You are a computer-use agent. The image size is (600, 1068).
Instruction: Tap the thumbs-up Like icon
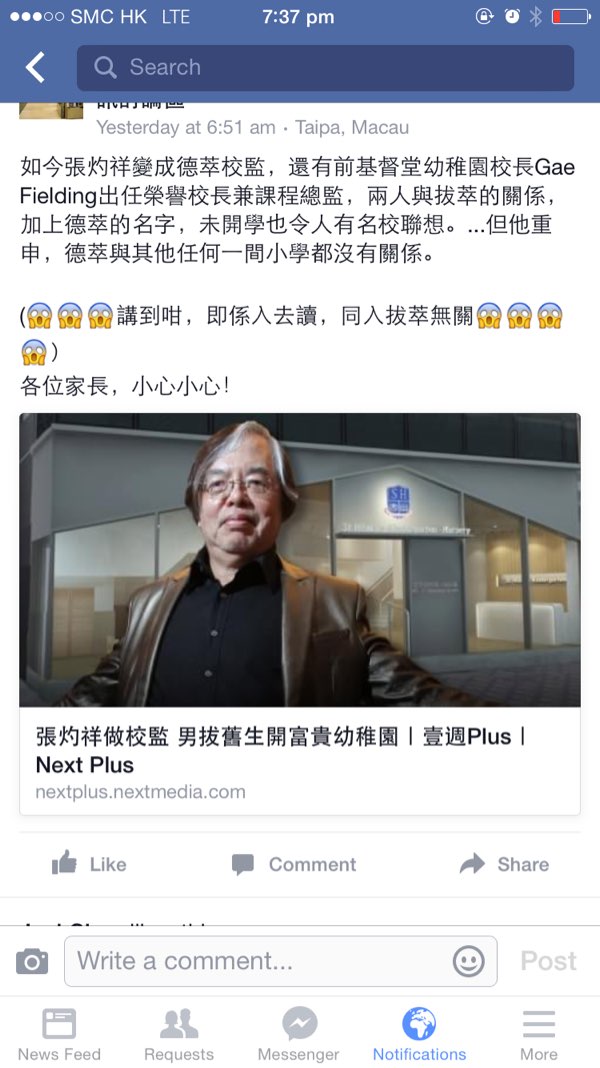tap(65, 864)
